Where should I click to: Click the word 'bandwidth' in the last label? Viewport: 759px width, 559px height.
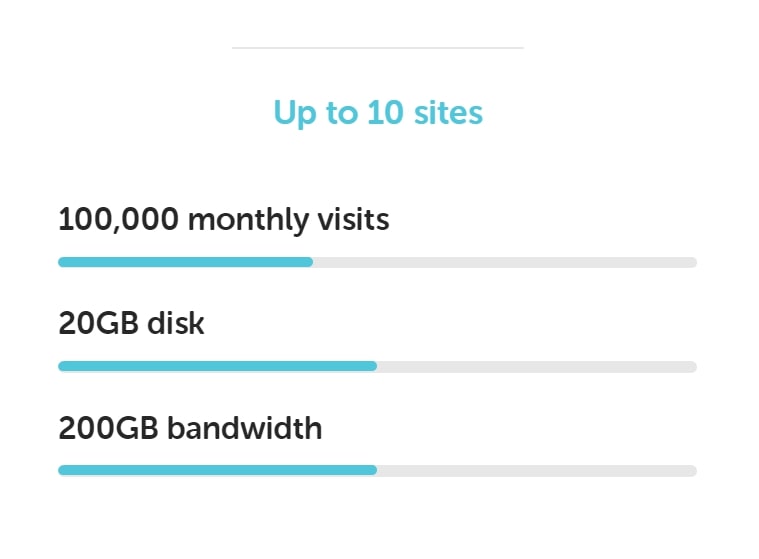pos(244,428)
